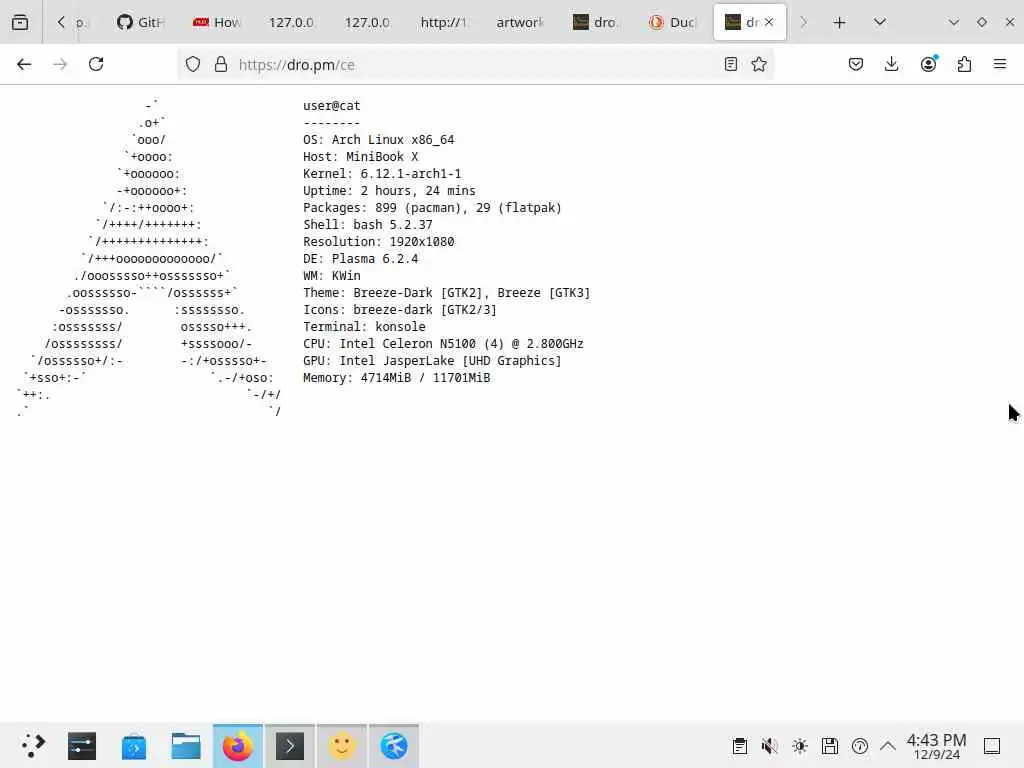Click the 'Resolution: 1920x1080' line
The image size is (1024, 768).
(379, 242)
